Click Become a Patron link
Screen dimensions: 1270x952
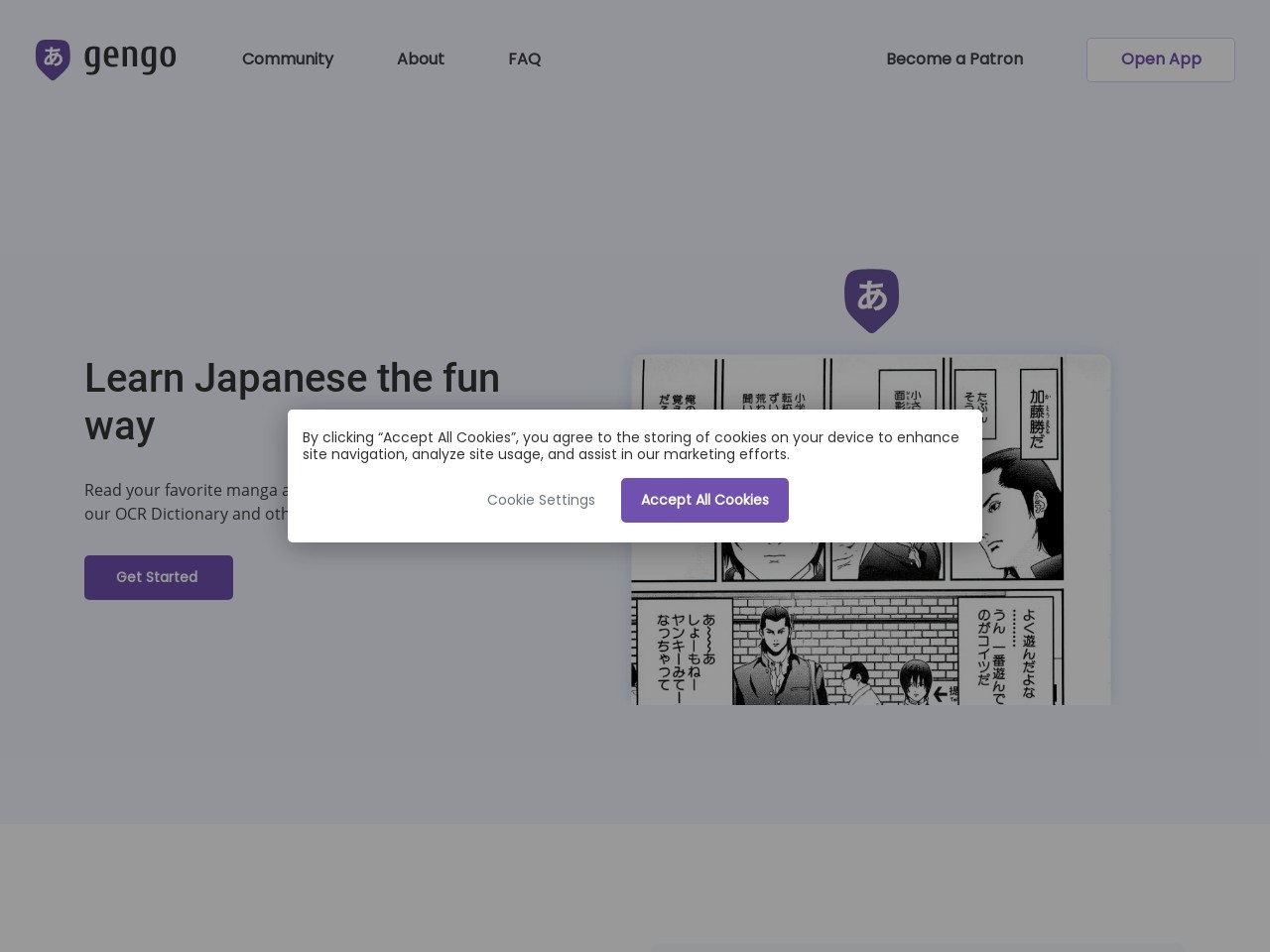pyautogui.click(x=954, y=59)
